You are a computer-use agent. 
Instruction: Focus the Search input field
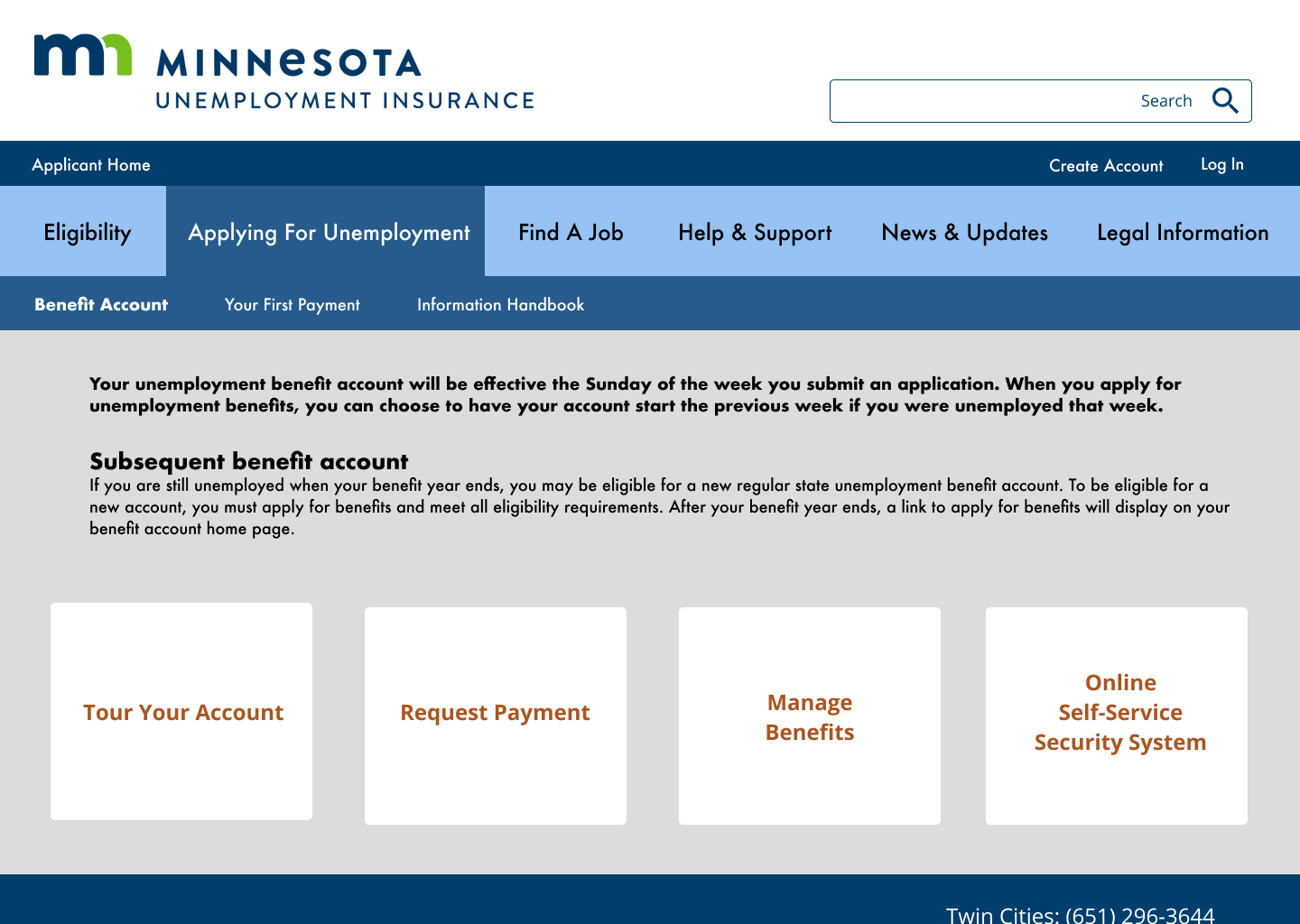(x=1040, y=101)
